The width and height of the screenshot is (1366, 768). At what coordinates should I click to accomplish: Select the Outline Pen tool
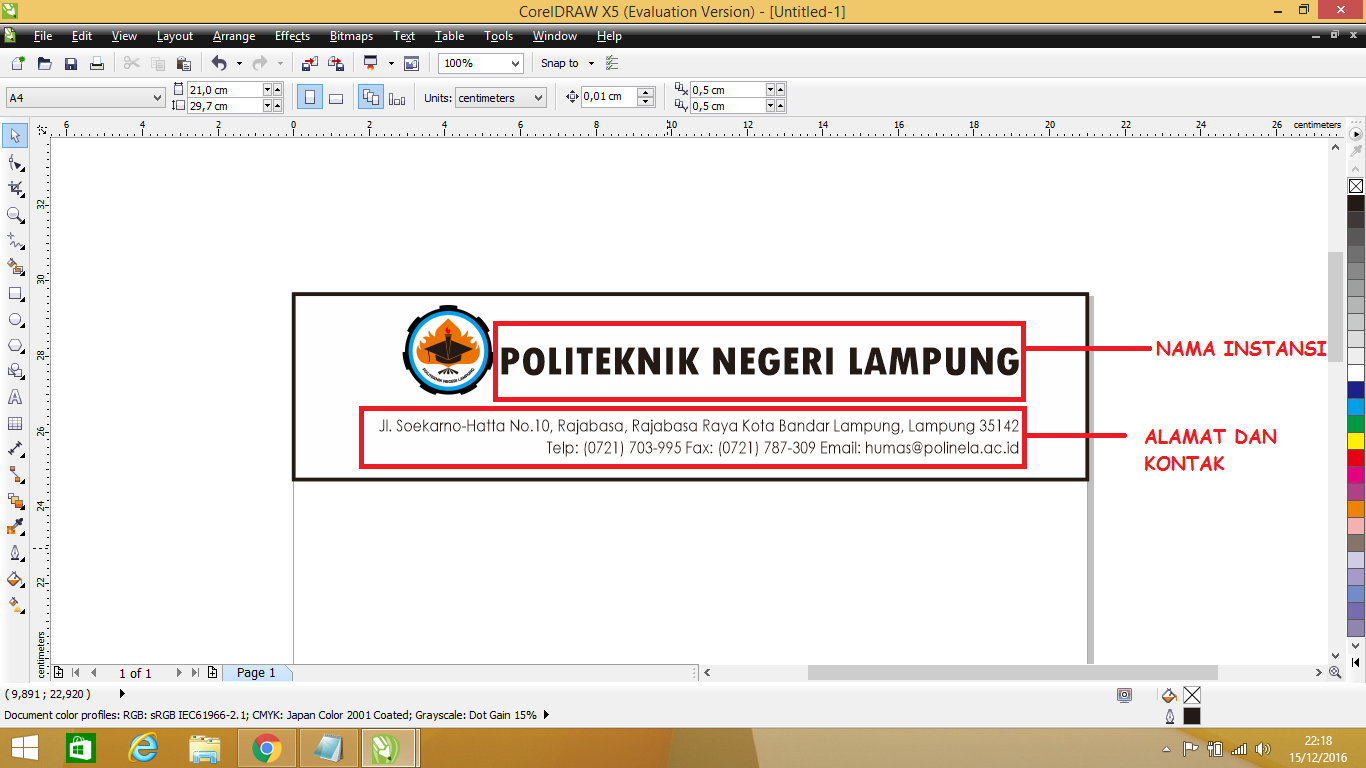pyautogui.click(x=15, y=553)
